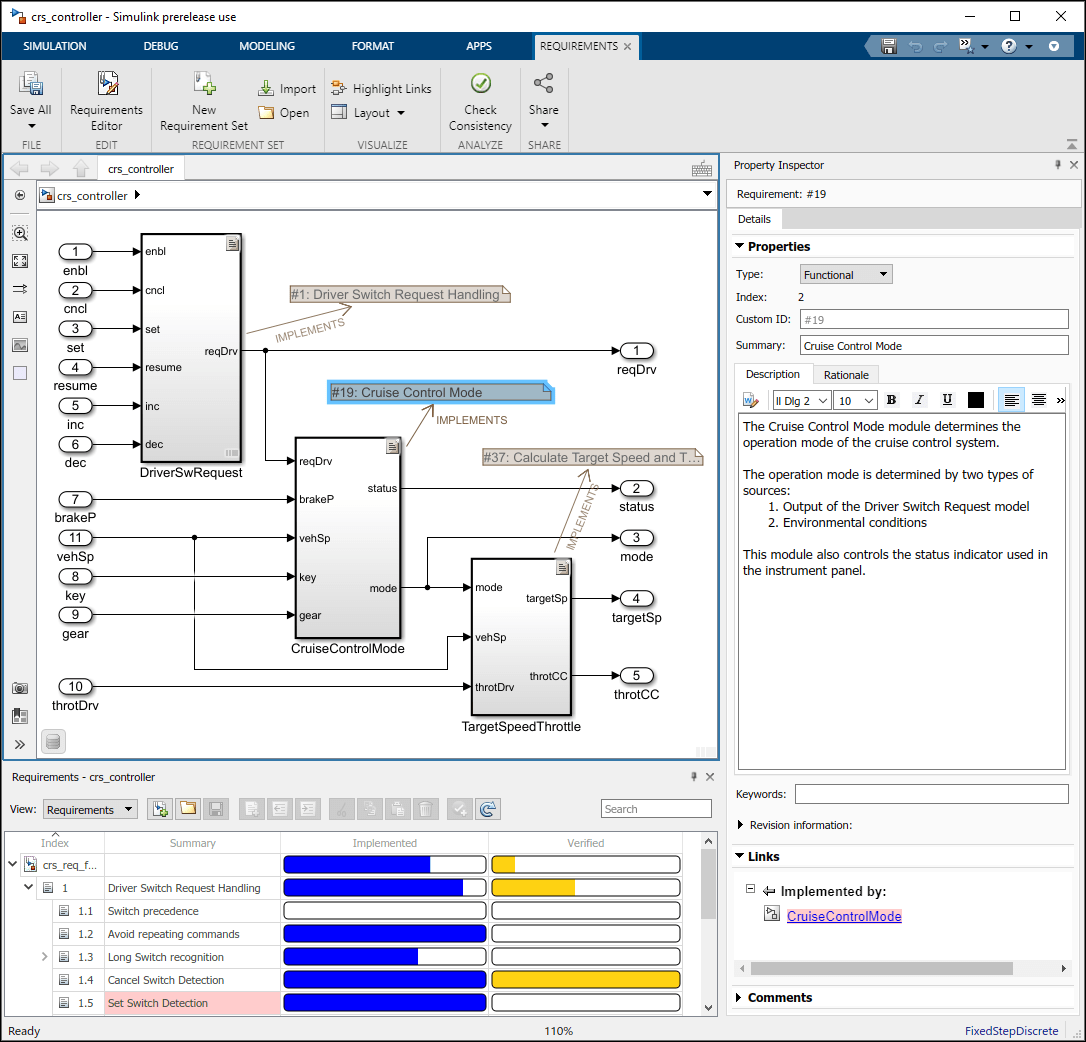This screenshot has height=1042, width=1086.
Task: Click the black text color swatch
Action: coord(976,400)
